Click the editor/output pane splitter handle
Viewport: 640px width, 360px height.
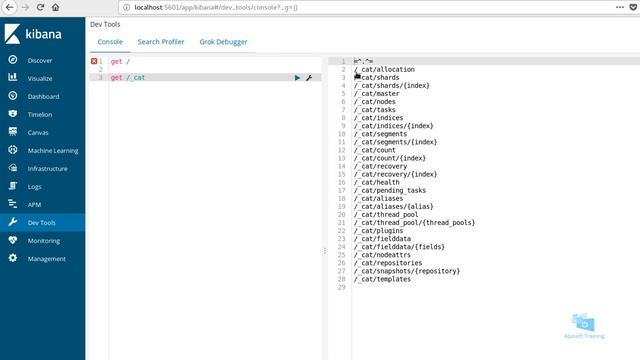325,251
